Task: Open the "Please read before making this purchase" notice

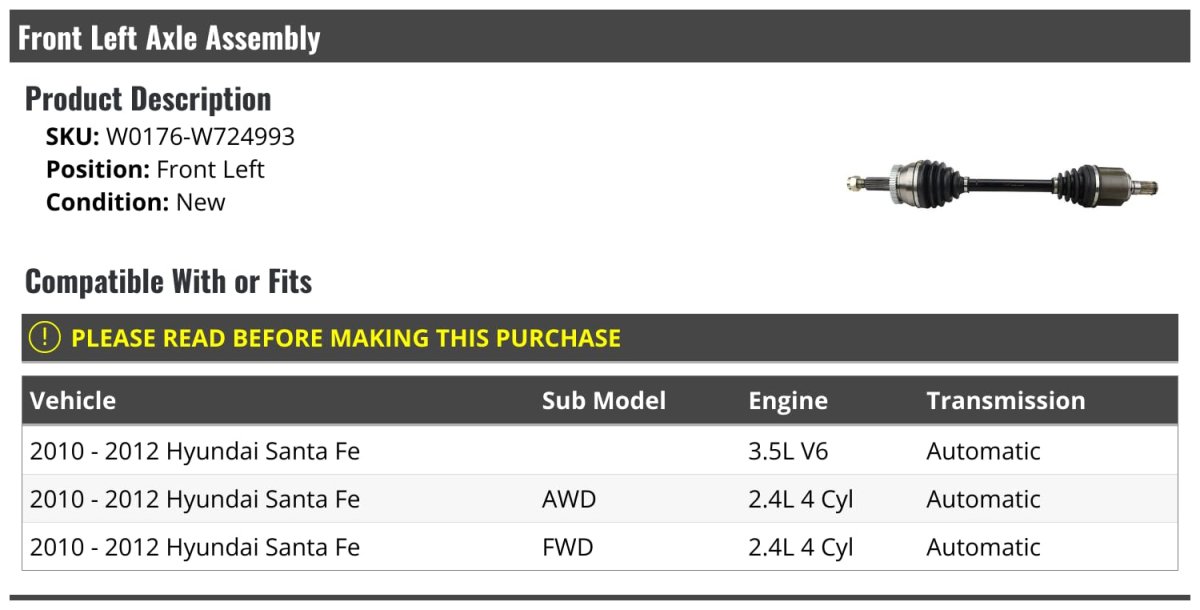Action: point(346,338)
